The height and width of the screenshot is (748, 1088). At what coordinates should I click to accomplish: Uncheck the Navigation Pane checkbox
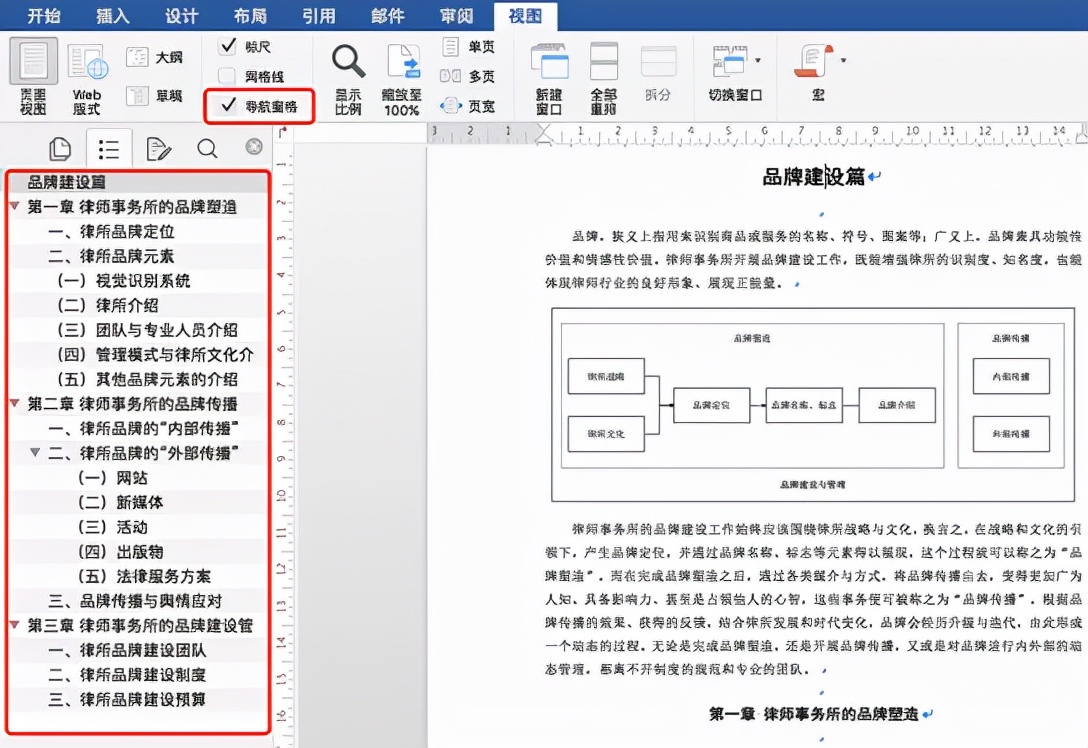[x=229, y=105]
